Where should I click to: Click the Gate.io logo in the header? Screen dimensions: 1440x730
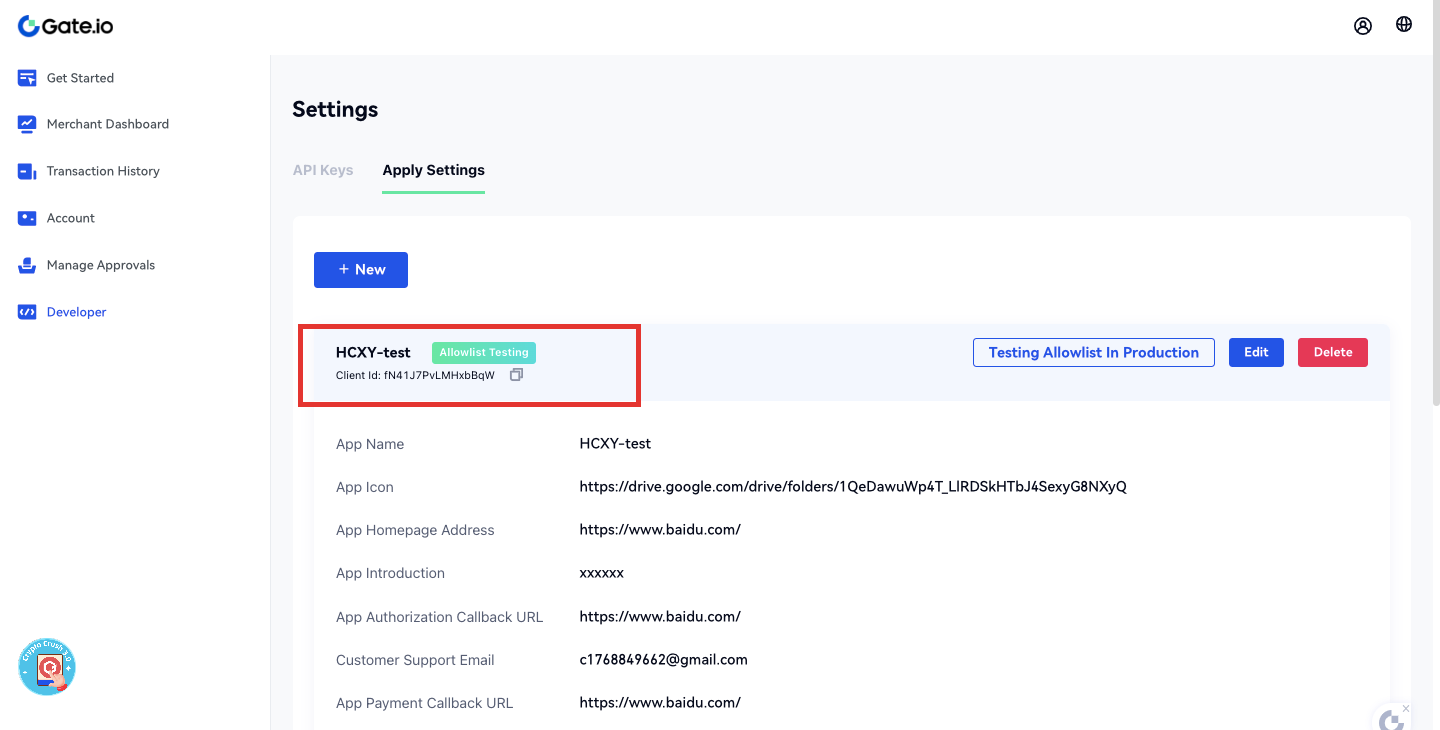tap(66, 26)
